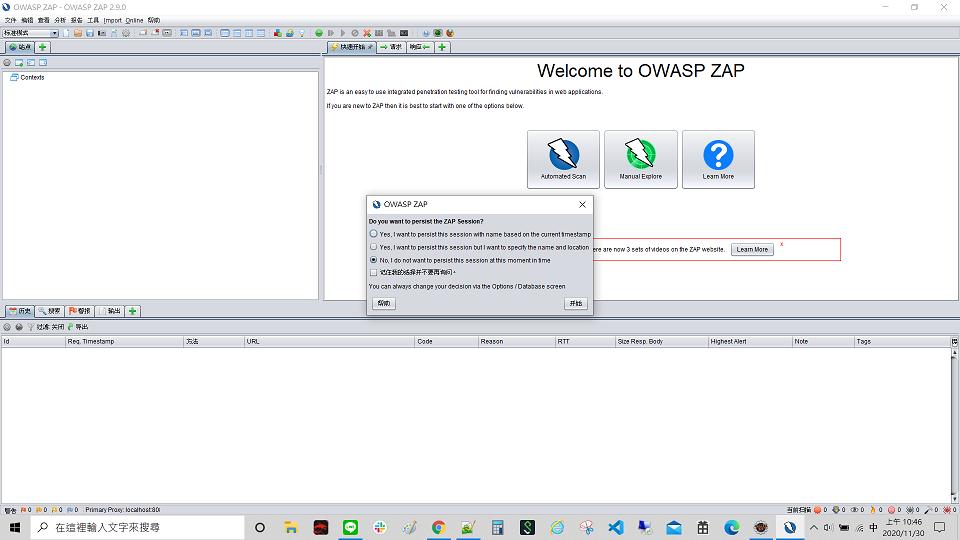Click the spider counter icon in status bar

click(913, 509)
